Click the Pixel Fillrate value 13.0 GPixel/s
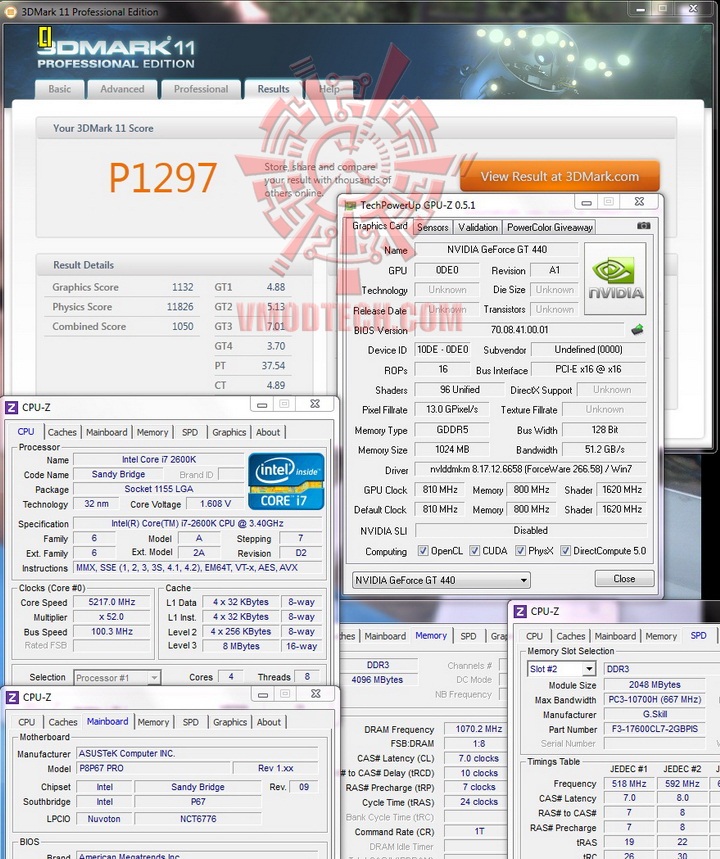This screenshot has width=720, height=859. coord(452,410)
